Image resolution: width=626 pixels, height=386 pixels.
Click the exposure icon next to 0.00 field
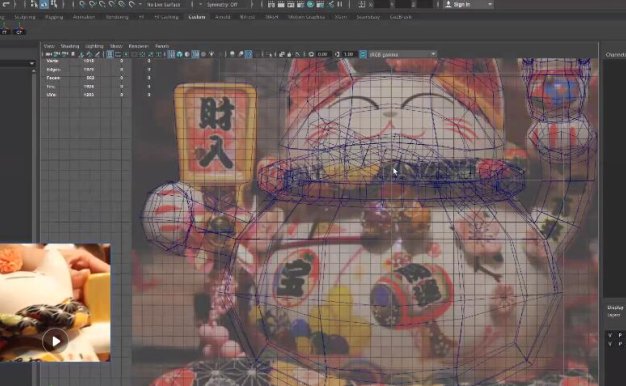[311, 54]
